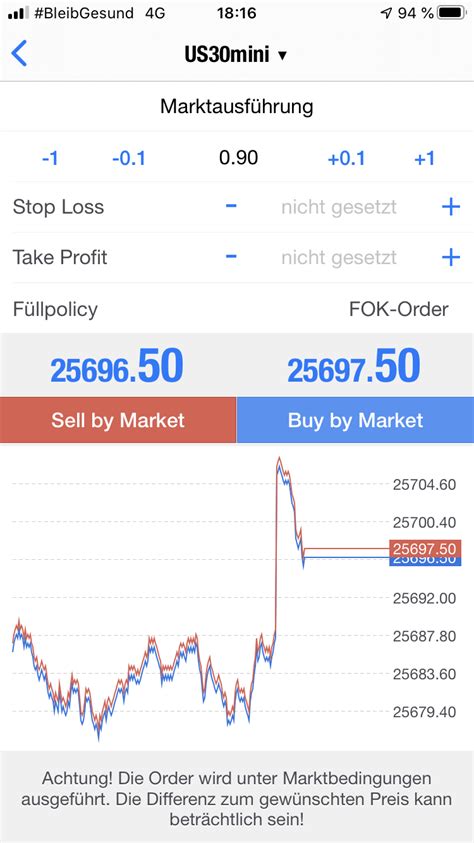
Task: Click the Stop Loss minus icon
Action: tap(231, 206)
